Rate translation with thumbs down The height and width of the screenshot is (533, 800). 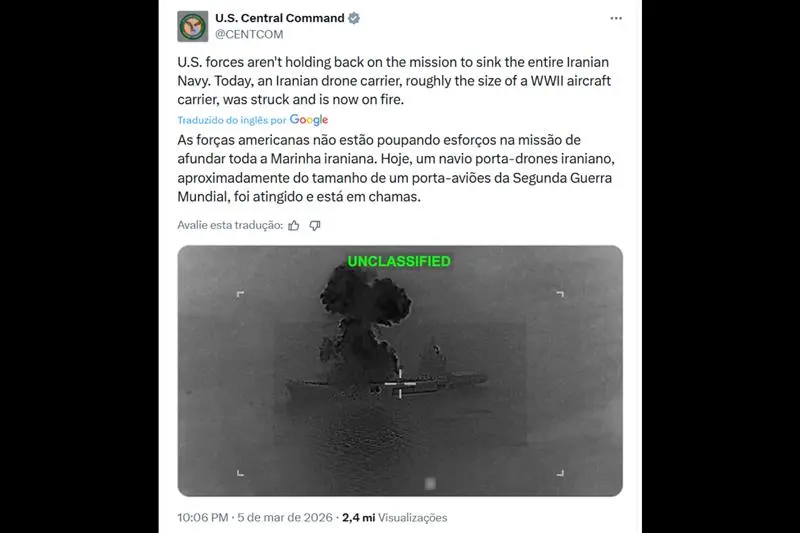click(315, 225)
